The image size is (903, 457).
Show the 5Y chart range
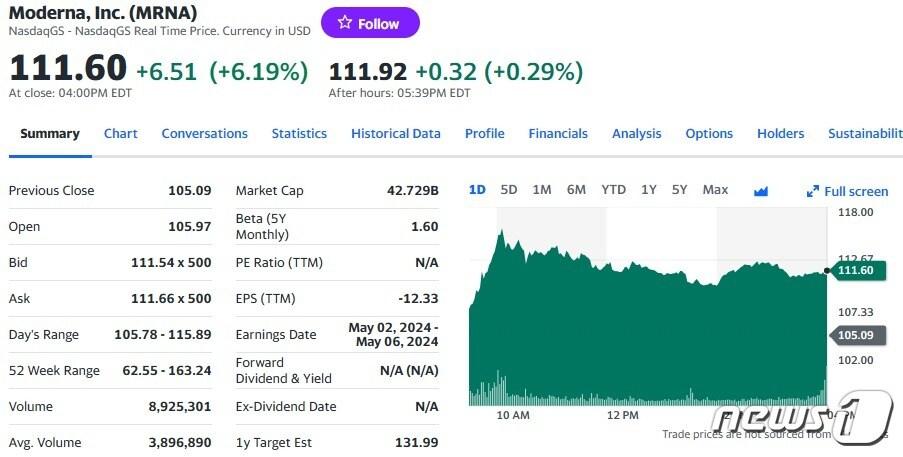pos(679,190)
